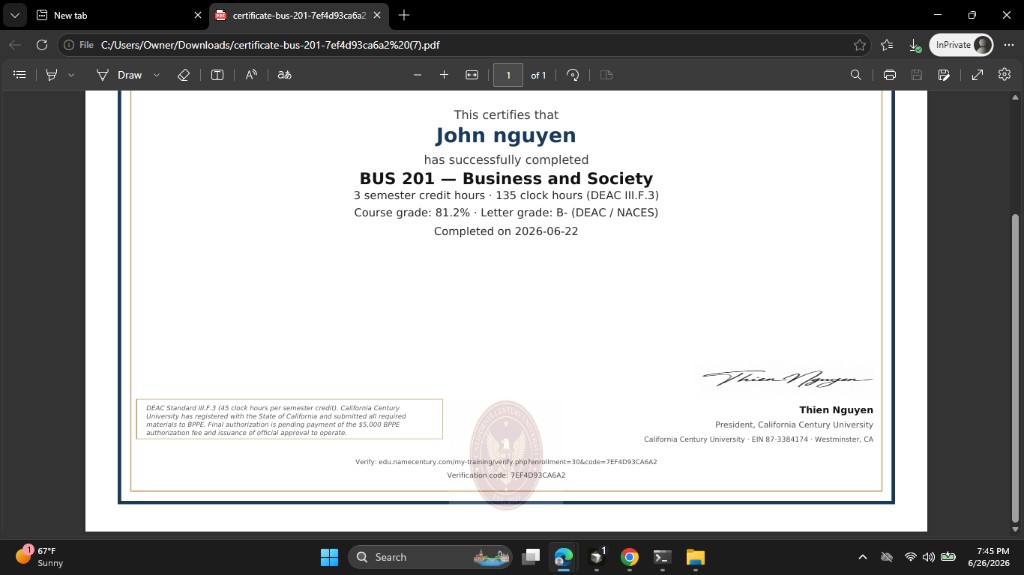Select the Erase tool
The width and height of the screenshot is (1024, 575).
pyautogui.click(x=184, y=75)
